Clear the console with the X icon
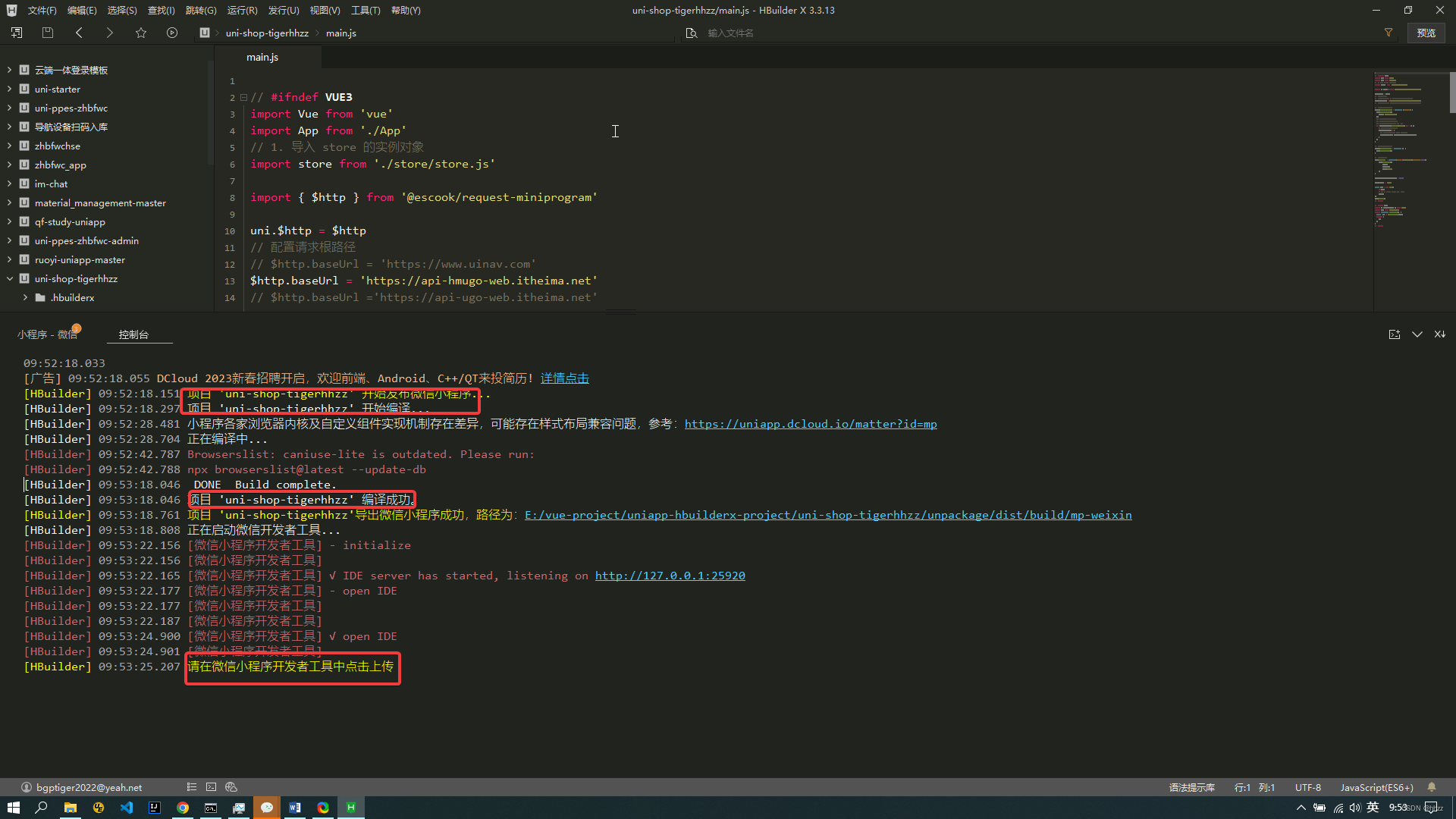This screenshot has width=1456, height=819. tap(1440, 334)
